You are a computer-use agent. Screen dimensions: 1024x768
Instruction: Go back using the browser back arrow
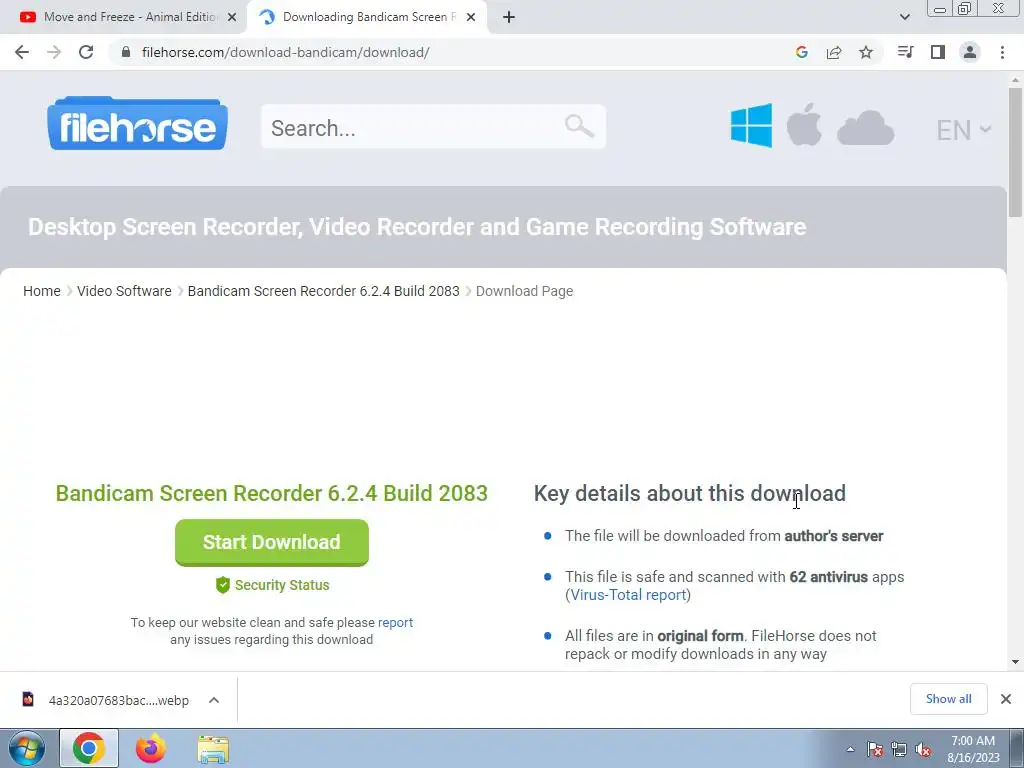coord(22,52)
